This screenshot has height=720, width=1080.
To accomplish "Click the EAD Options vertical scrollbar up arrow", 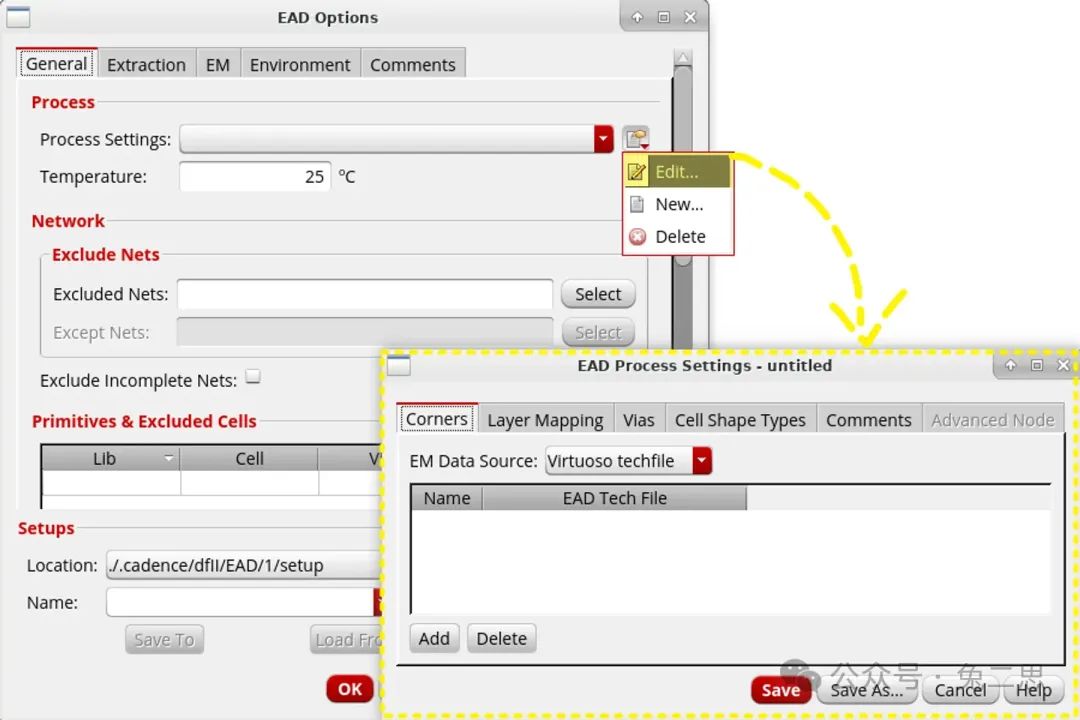I will coord(683,58).
